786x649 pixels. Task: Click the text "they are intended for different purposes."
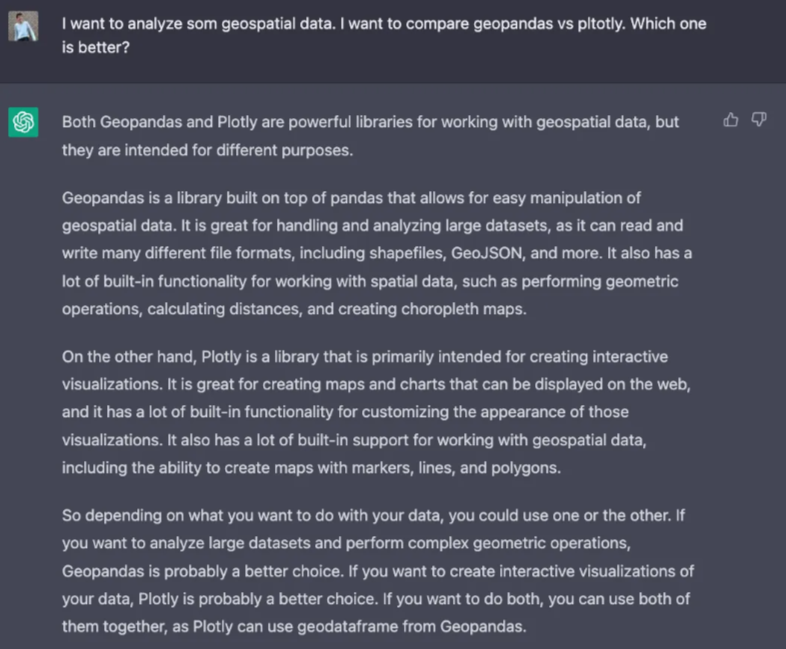[208, 150]
